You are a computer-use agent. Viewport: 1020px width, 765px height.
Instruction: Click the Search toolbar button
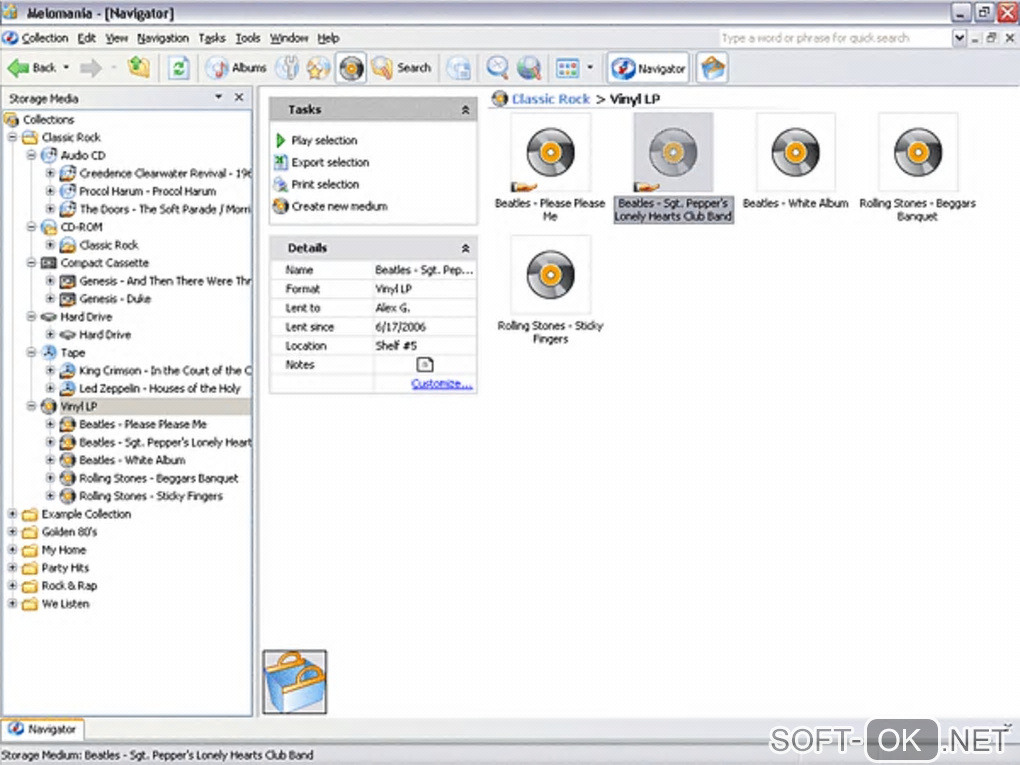(402, 68)
